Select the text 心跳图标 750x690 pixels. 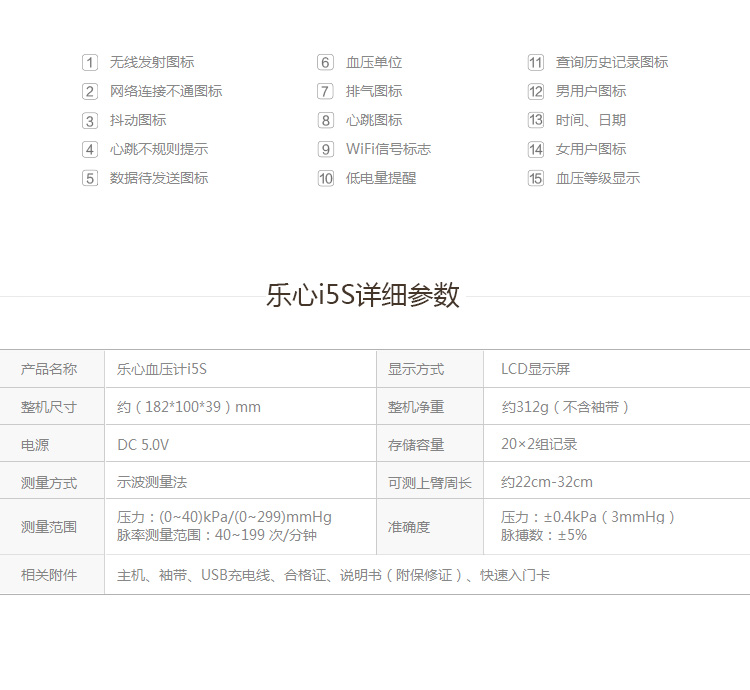pyautogui.click(x=374, y=120)
